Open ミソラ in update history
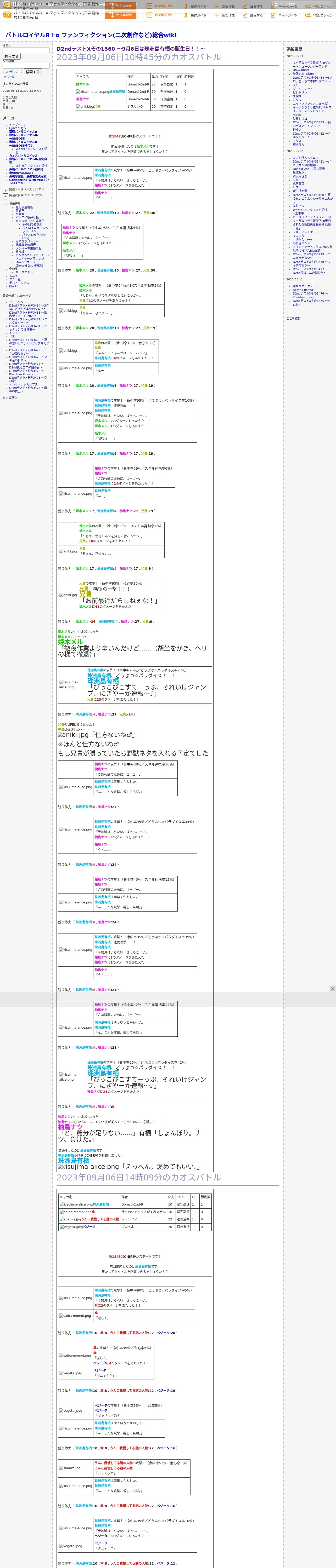Image resolution: width=336 pixels, height=1568 pixels. (297, 100)
